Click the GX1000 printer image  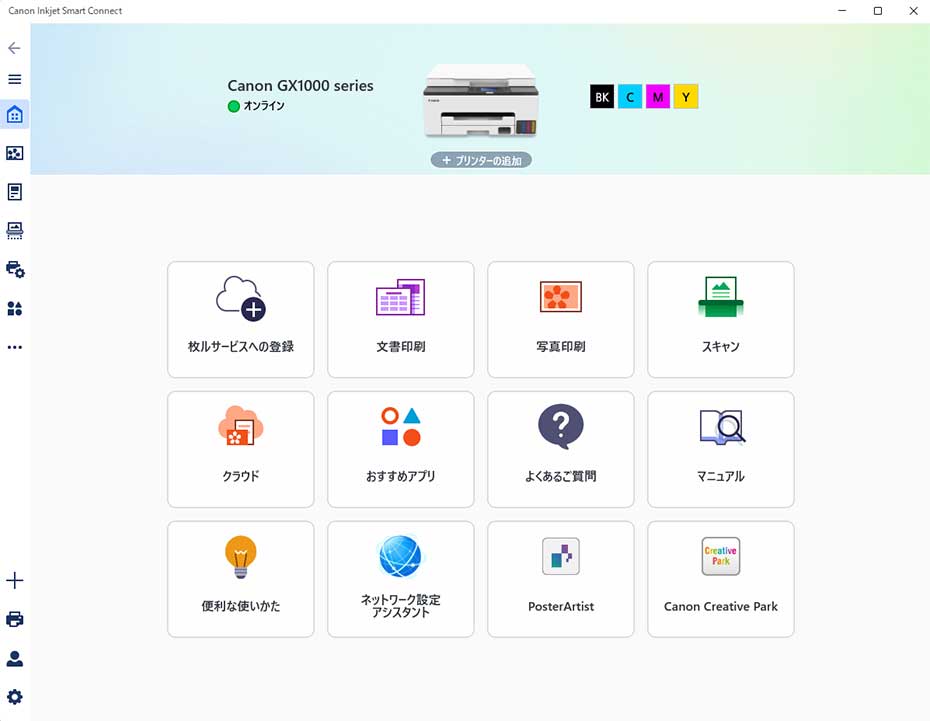coord(481,101)
